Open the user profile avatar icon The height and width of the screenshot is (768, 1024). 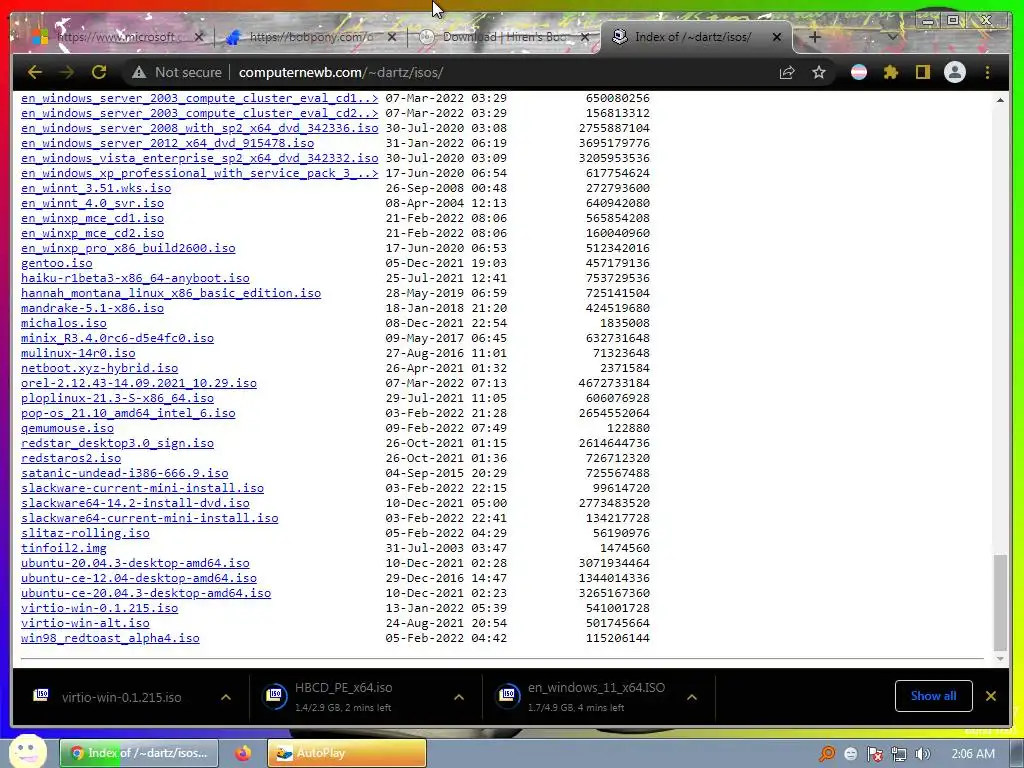click(955, 72)
